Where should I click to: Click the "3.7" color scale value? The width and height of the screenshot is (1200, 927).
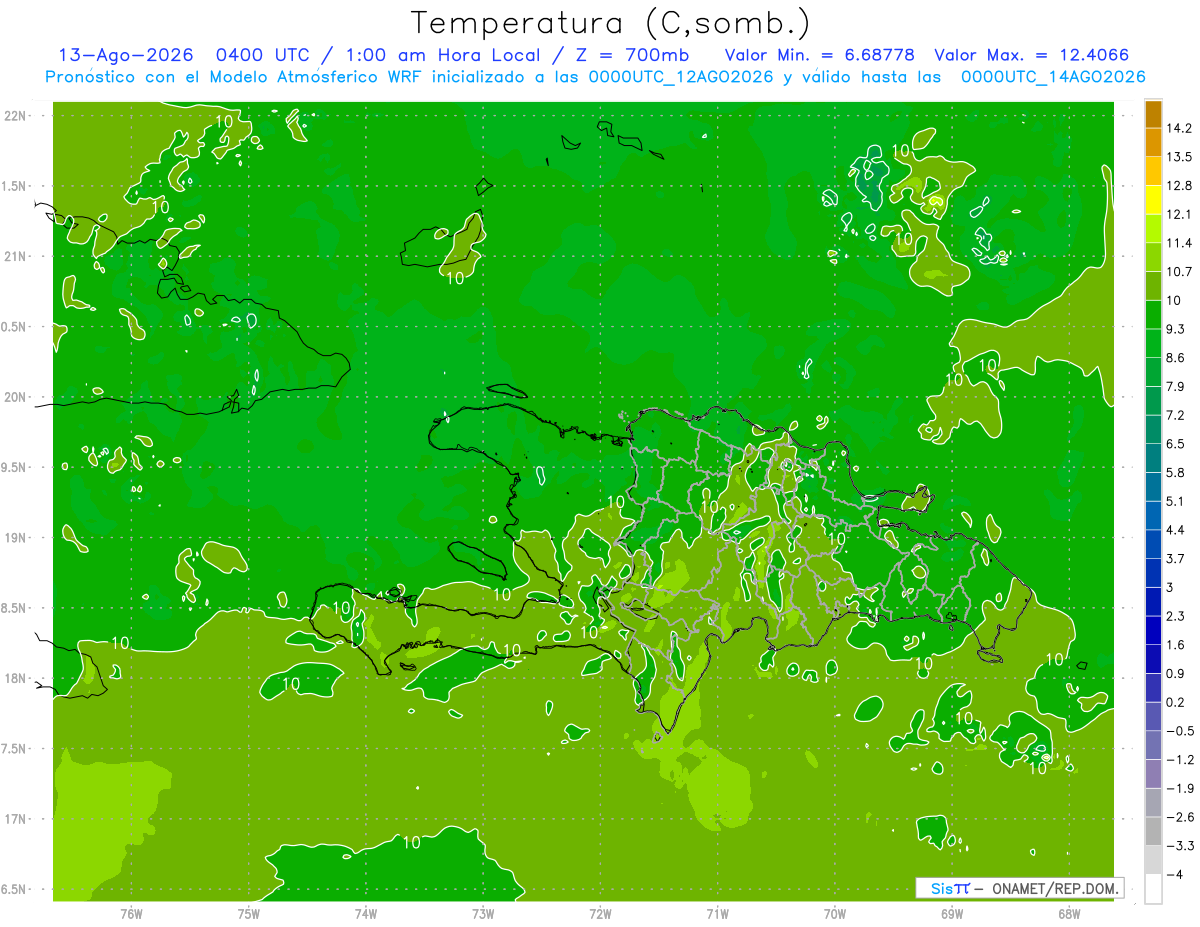[1175, 558]
